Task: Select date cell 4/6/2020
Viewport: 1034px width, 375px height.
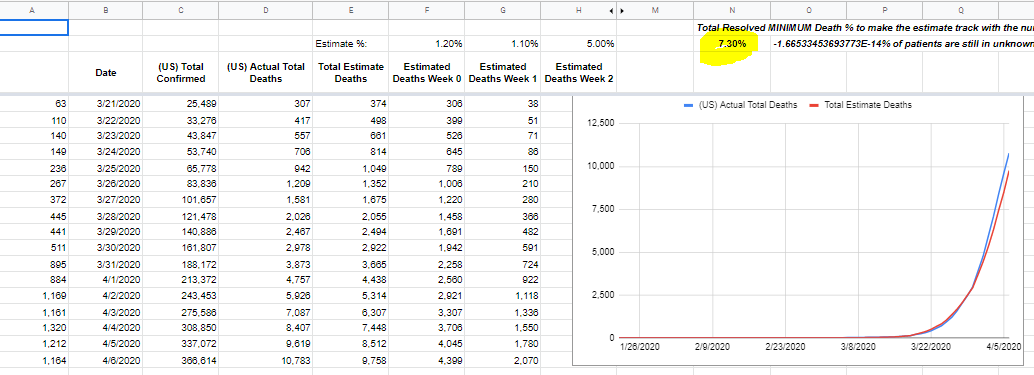Action: pyautogui.click(x=106, y=361)
